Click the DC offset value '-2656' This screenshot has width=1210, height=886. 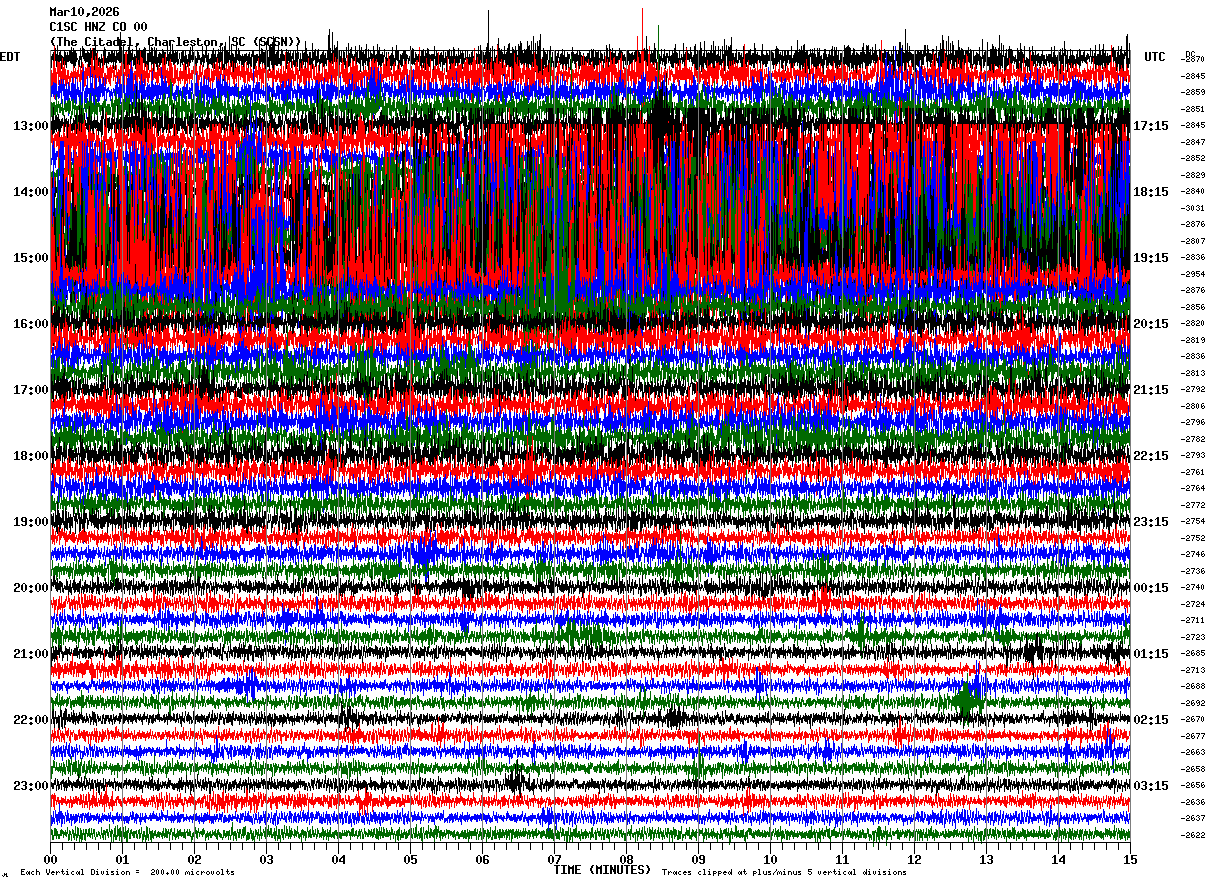(x=1194, y=785)
